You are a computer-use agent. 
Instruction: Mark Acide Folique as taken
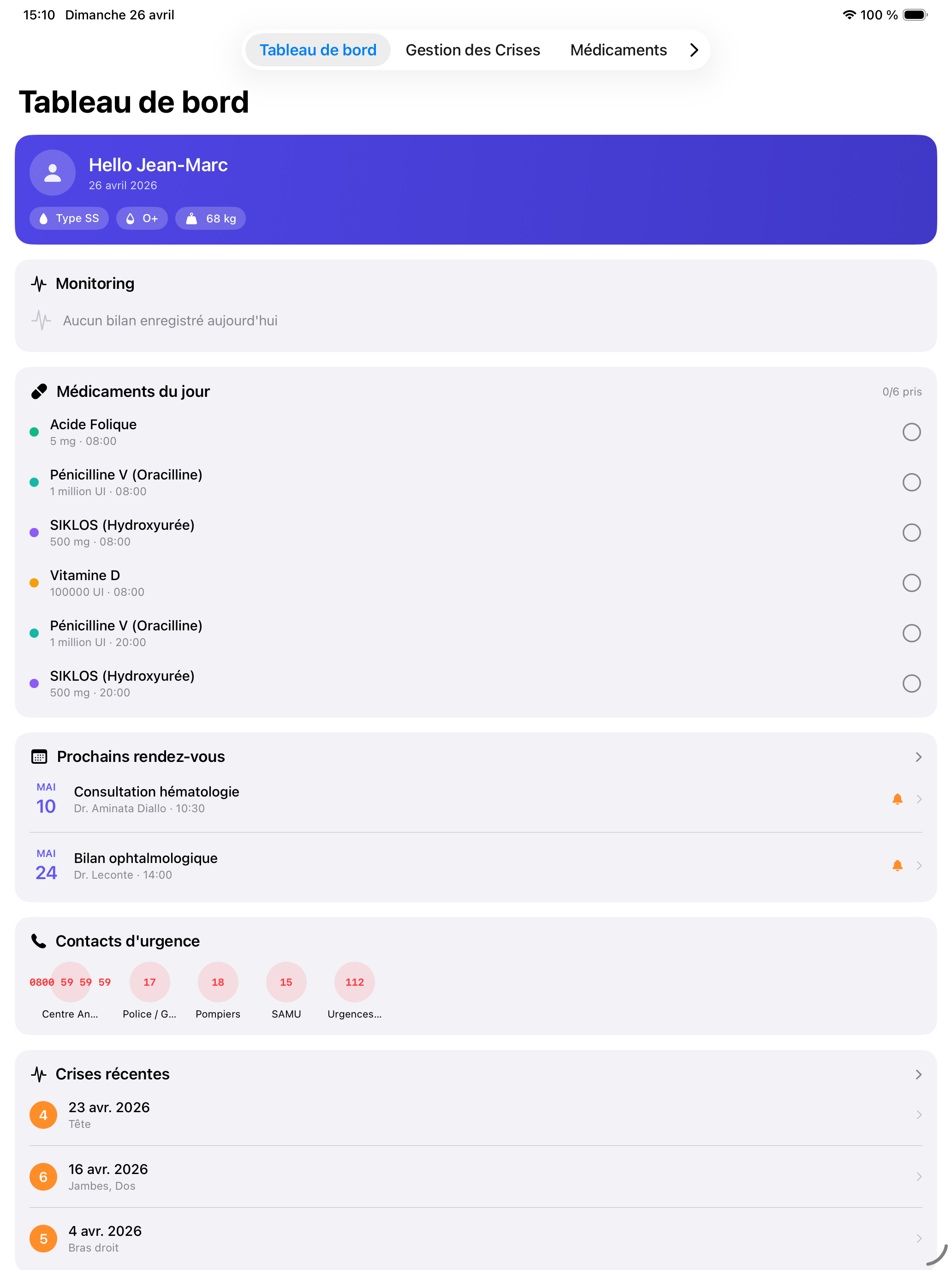[x=911, y=432]
